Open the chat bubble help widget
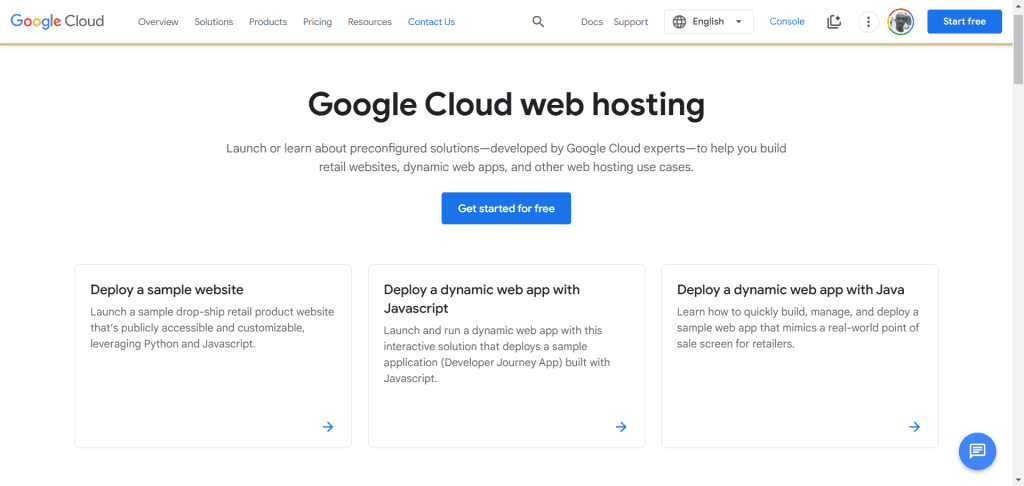Image resolution: width=1024 pixels, height=486 pixels. [x=977, y=451]
